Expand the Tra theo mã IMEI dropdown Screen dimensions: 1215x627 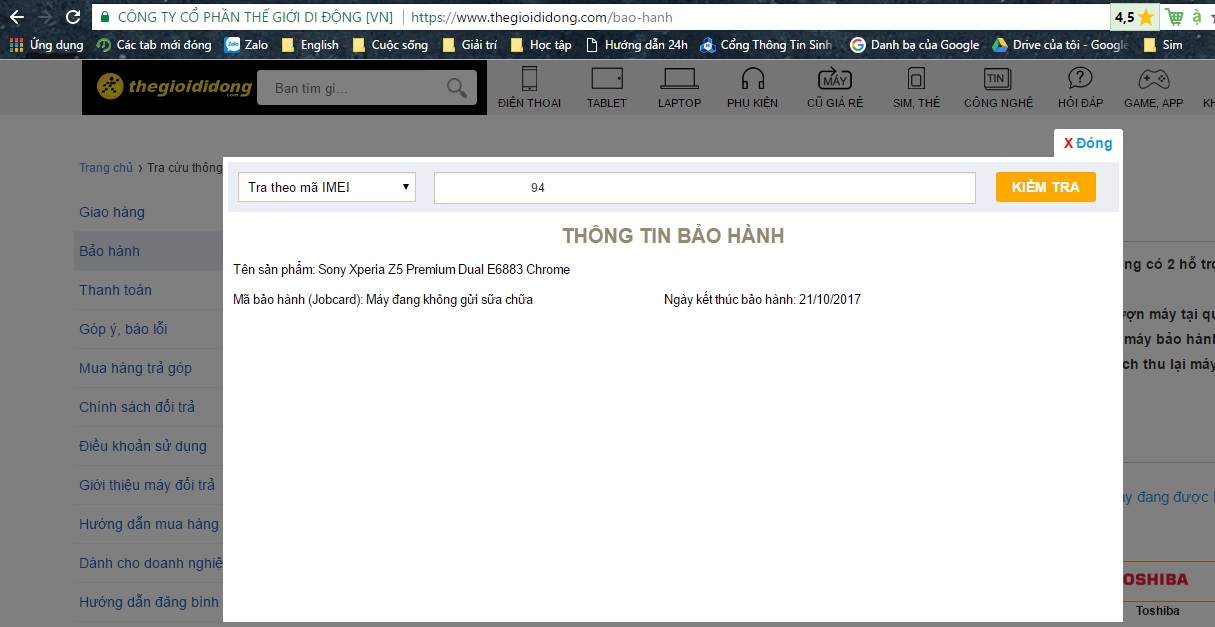(x=327, y=187)
